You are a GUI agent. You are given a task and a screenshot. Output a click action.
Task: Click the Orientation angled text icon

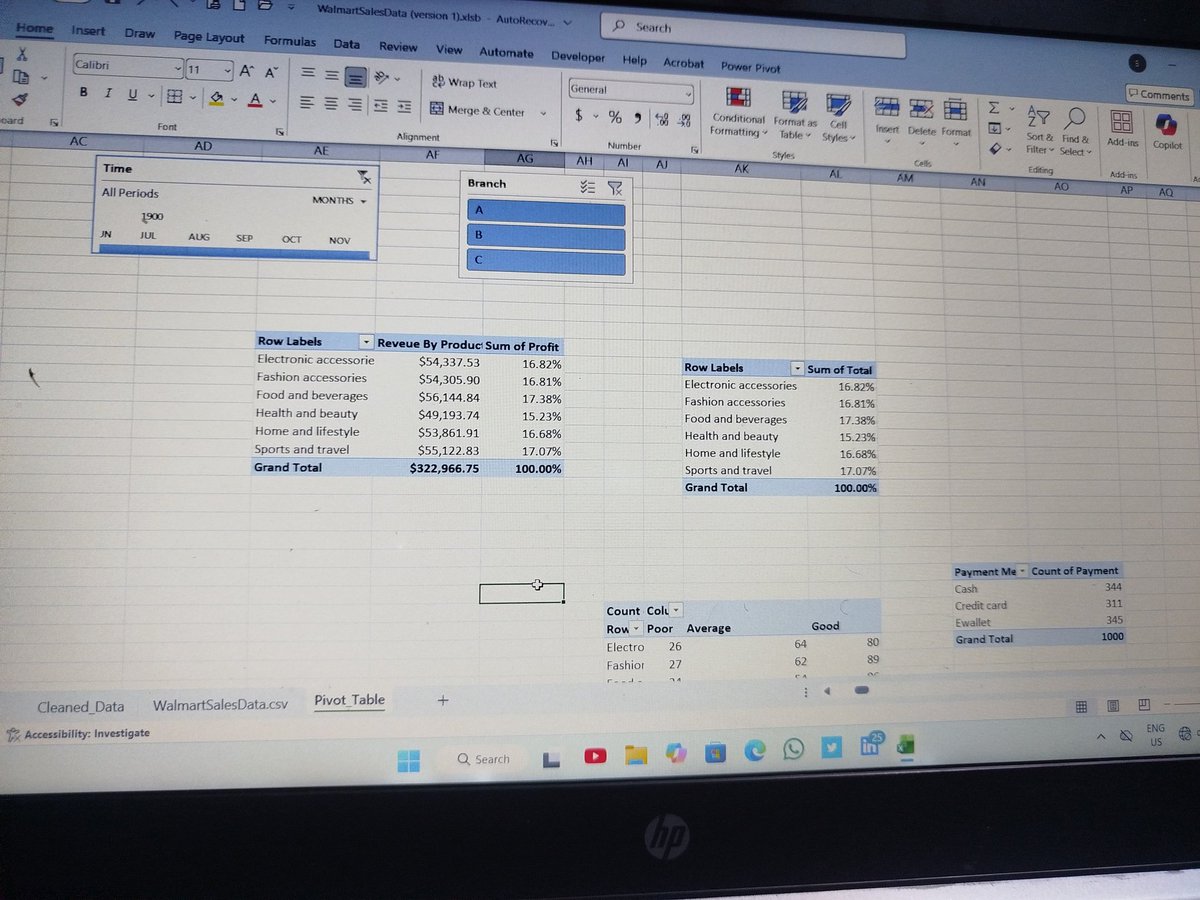pyautogui.click(x=383, y=77)
